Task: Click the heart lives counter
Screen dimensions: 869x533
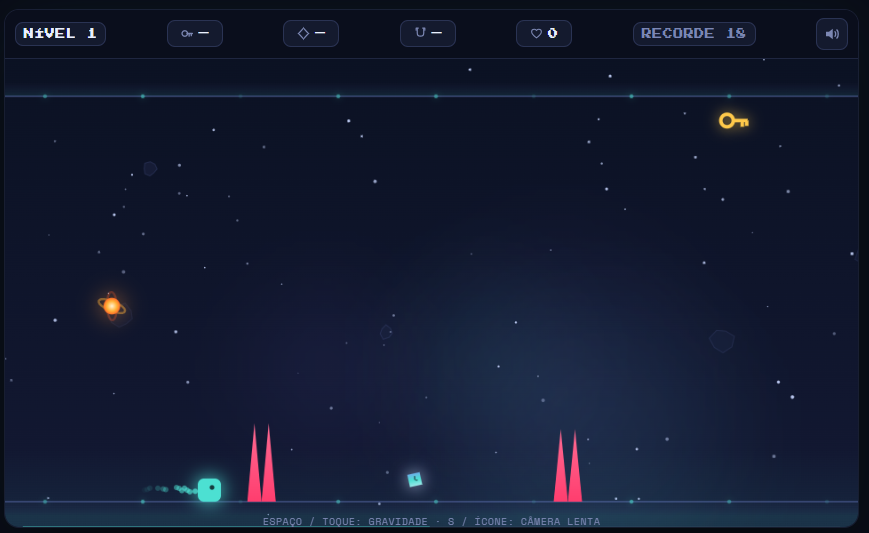Action: 544,33
